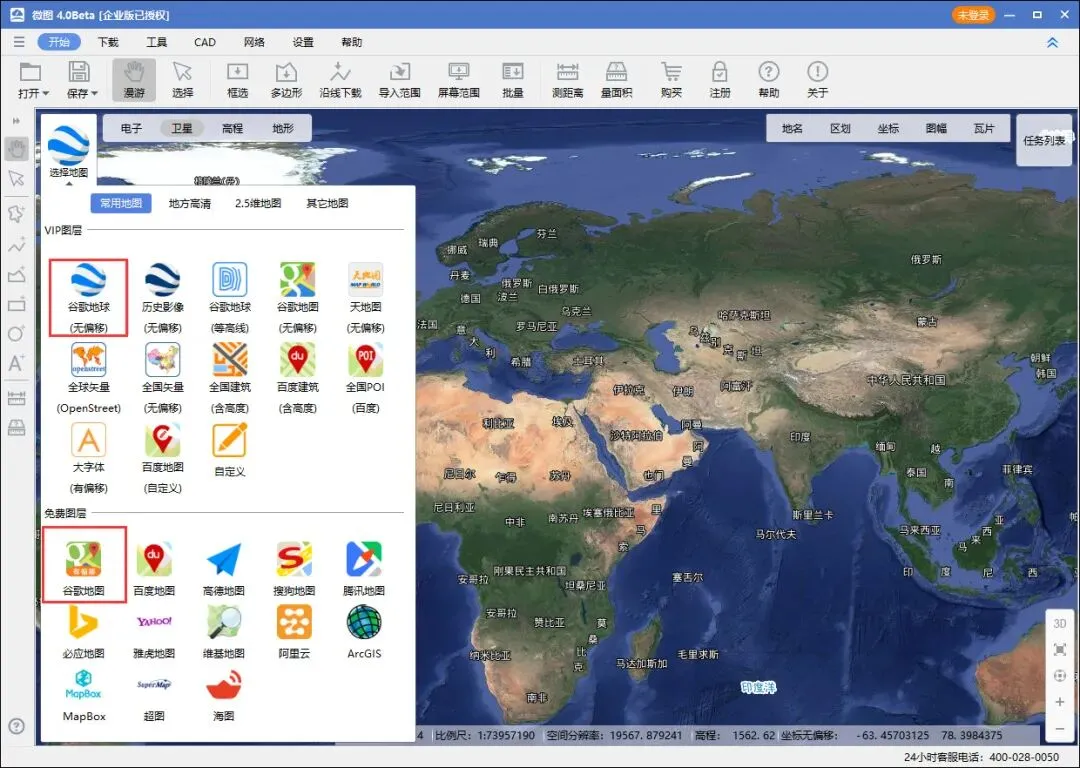Toggle the 卫星 satellite view mode
The image size is (1080, 768).
(182, 128)
